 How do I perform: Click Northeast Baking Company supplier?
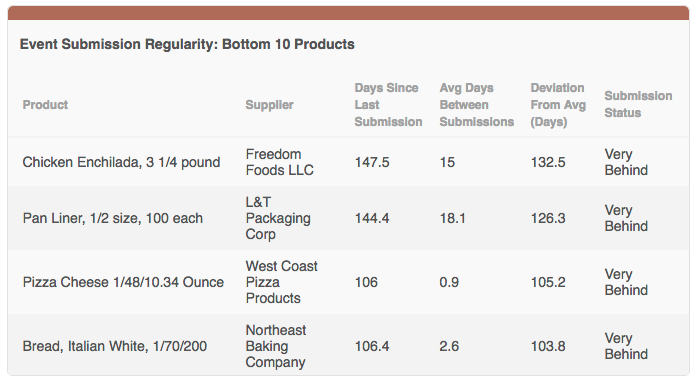click(276, 346)
